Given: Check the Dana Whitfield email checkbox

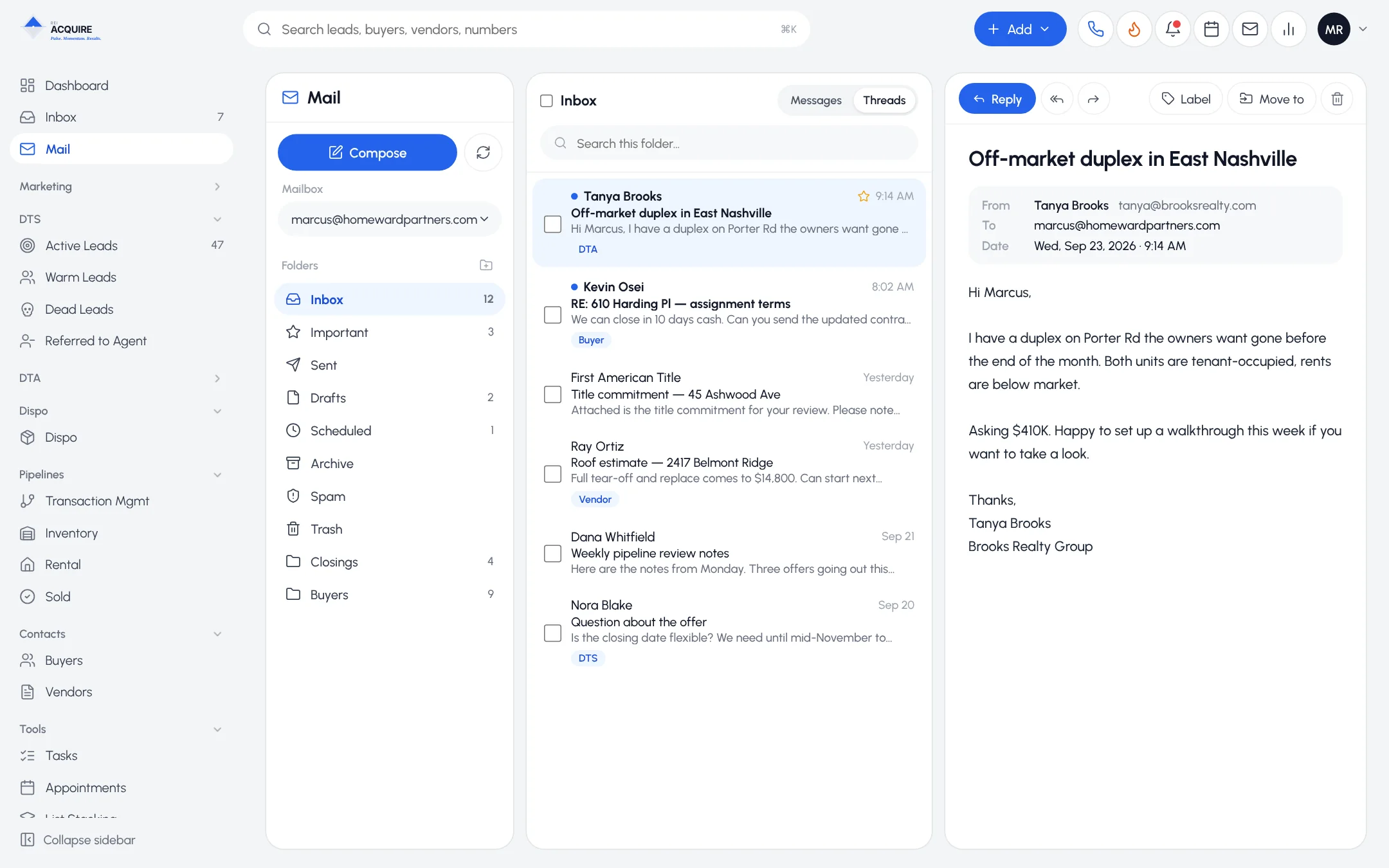Looking at the screenshot, I should pyautogui.click(x=552, y=554).
